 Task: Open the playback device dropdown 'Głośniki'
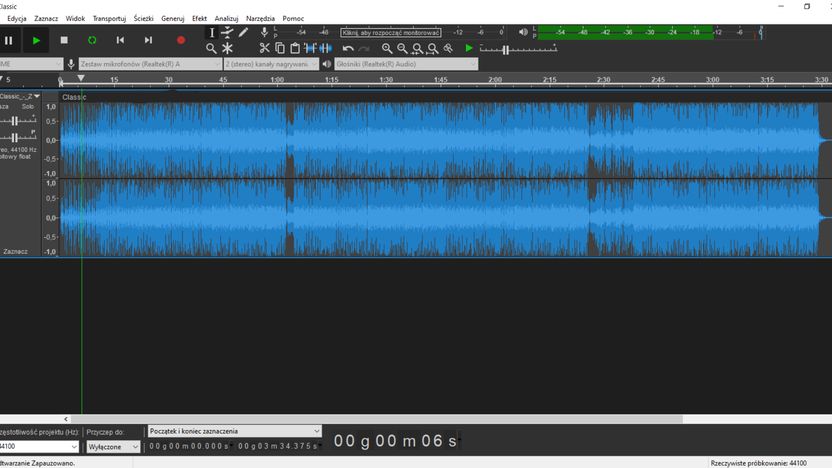click(x=406, y=64)
